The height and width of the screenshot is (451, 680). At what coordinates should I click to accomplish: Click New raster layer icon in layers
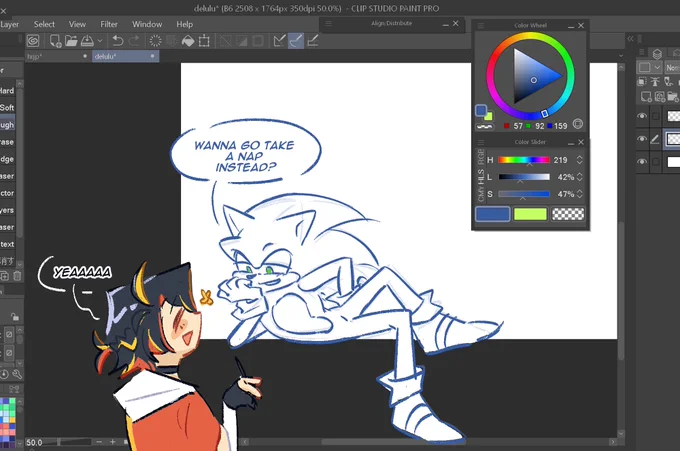[646, 96]
